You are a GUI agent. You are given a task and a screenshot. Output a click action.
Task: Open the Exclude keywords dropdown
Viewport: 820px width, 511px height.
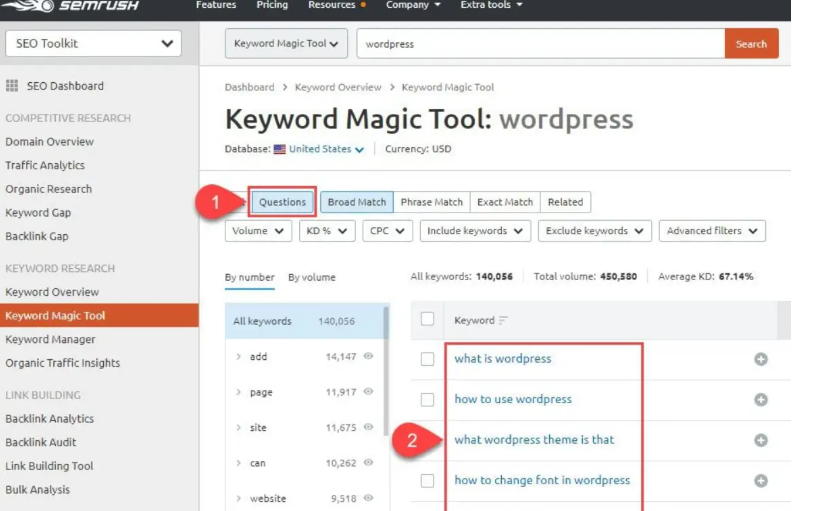point(595,231)
